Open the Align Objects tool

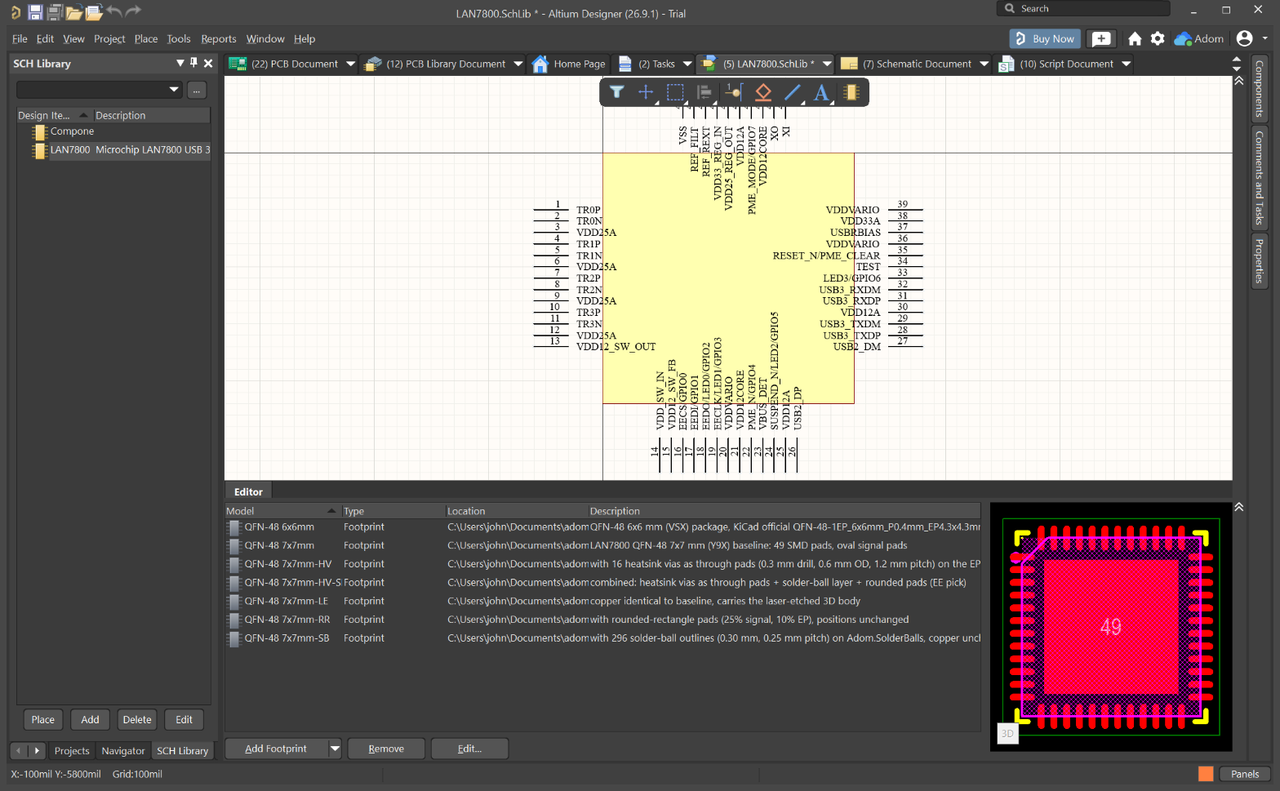[x=704, y=93]
